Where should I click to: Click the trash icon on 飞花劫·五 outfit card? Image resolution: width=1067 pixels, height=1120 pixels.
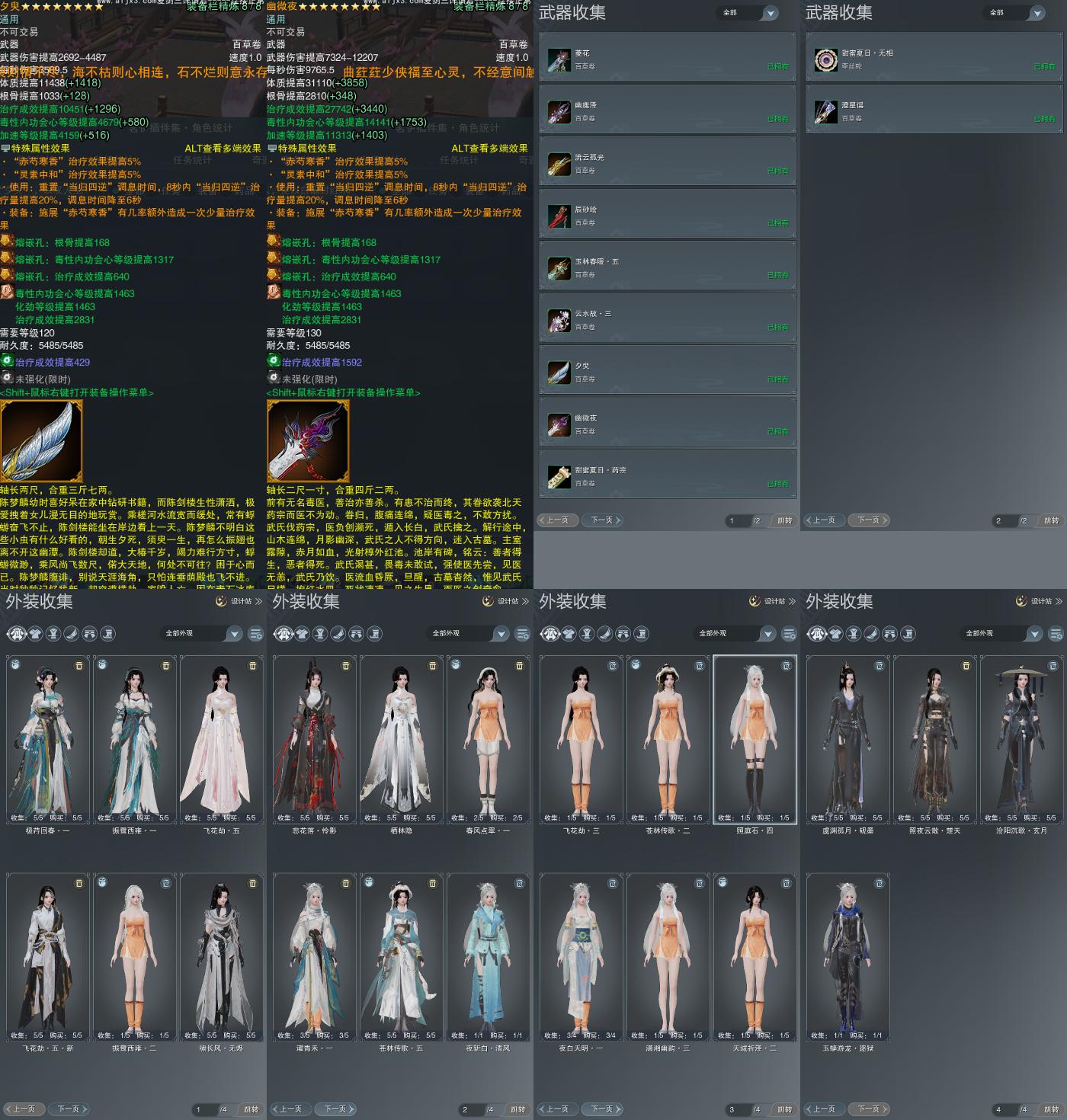253,666
